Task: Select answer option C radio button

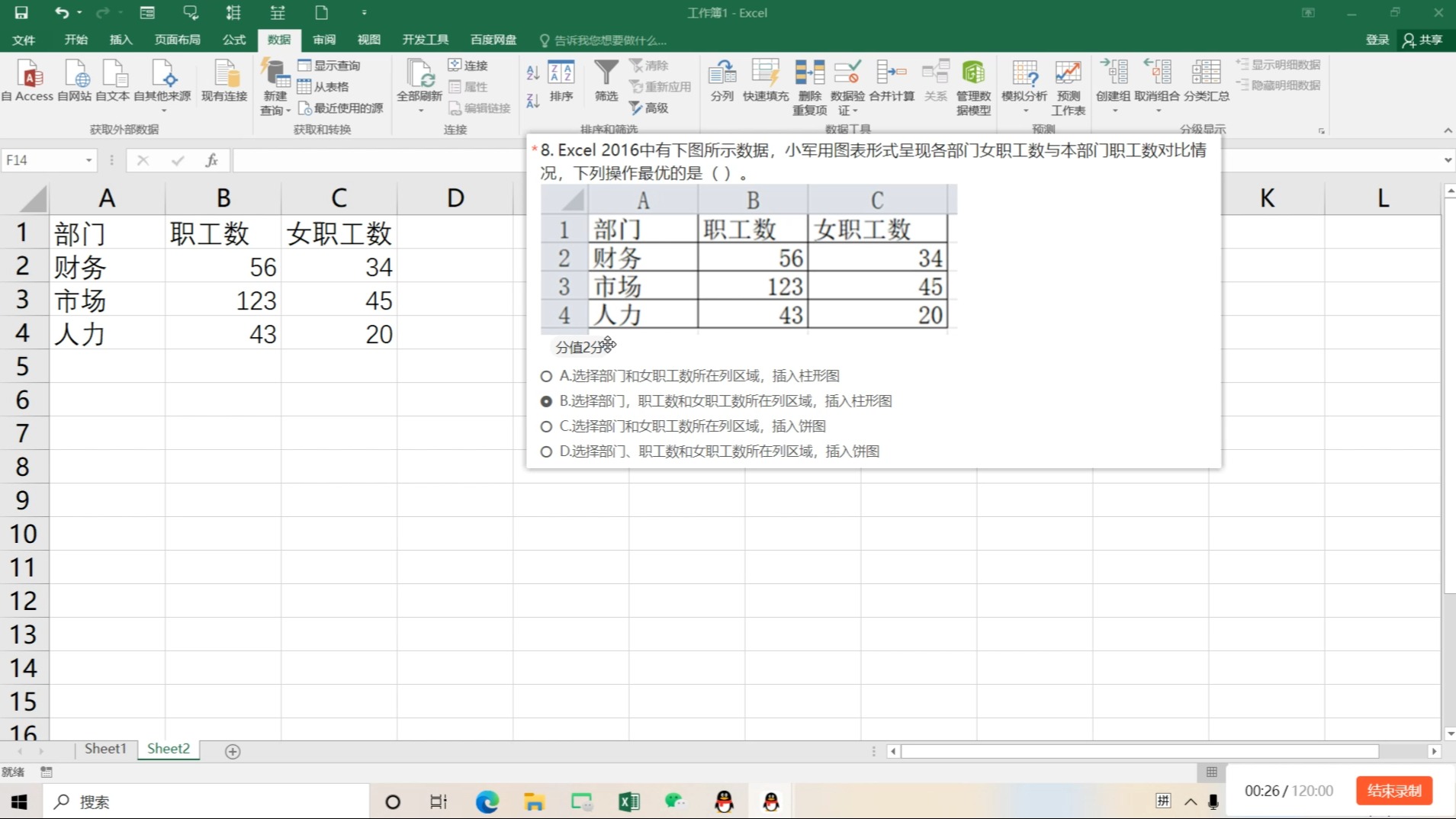Action: 546,426
